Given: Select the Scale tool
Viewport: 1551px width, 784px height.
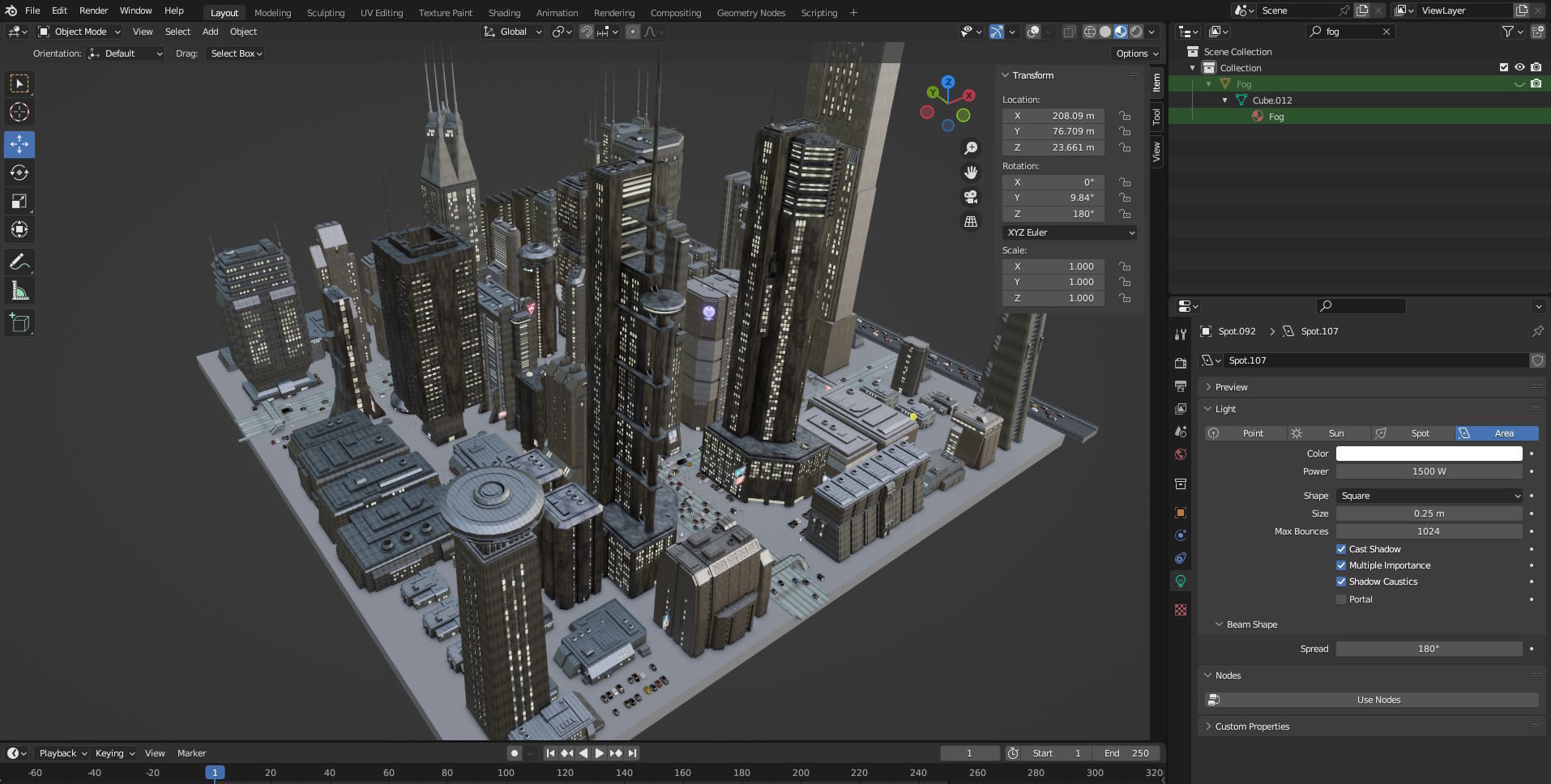Looking at the screenshot, I should click(19, 201).
